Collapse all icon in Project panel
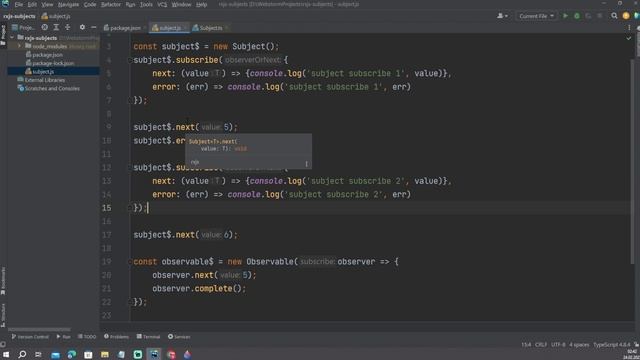Viewport: 640px width, 360px height. click(67, 27)
